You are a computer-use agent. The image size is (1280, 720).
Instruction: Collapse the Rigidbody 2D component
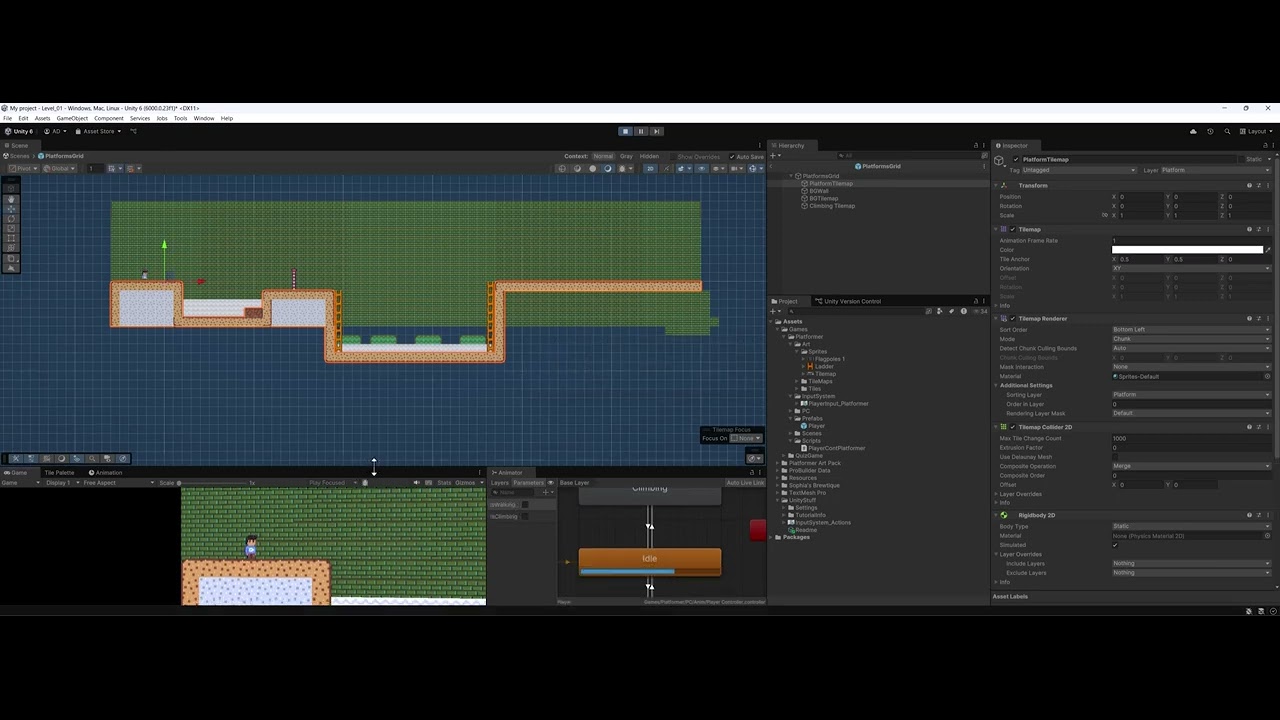point(997,515)
